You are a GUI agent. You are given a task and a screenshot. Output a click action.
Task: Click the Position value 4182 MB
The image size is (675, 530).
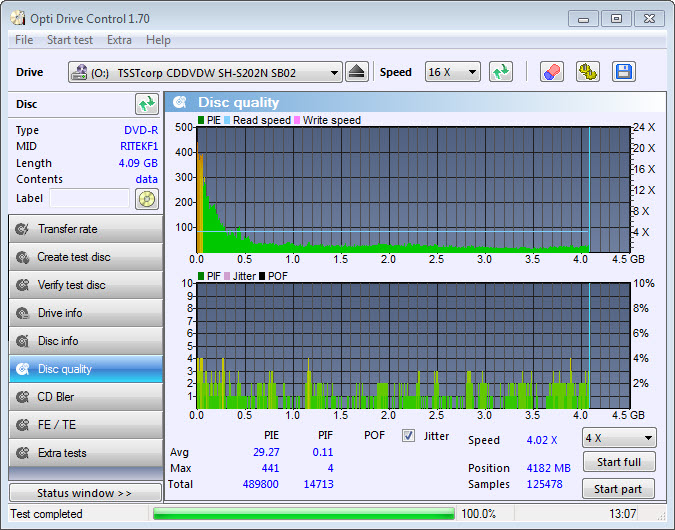(548, 468)
